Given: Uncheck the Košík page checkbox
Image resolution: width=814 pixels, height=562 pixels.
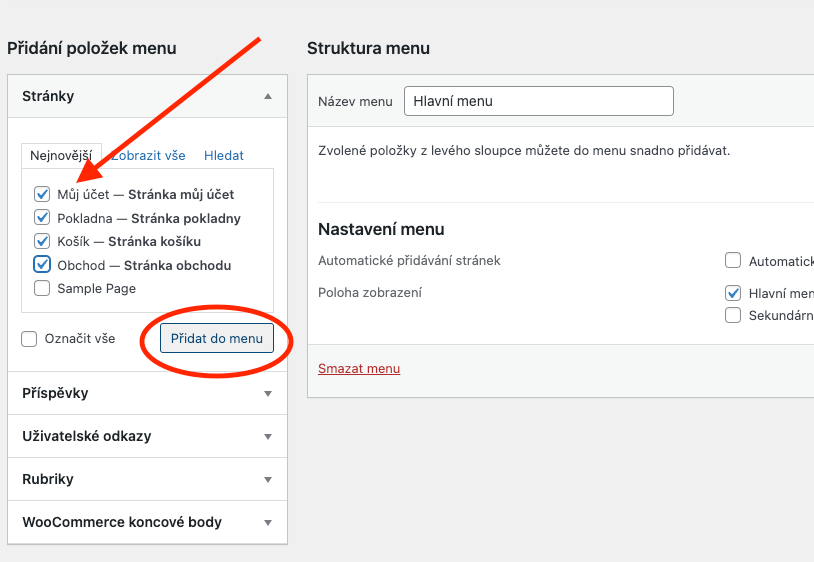Looking at the screenshot, I should tap(42, 241).
